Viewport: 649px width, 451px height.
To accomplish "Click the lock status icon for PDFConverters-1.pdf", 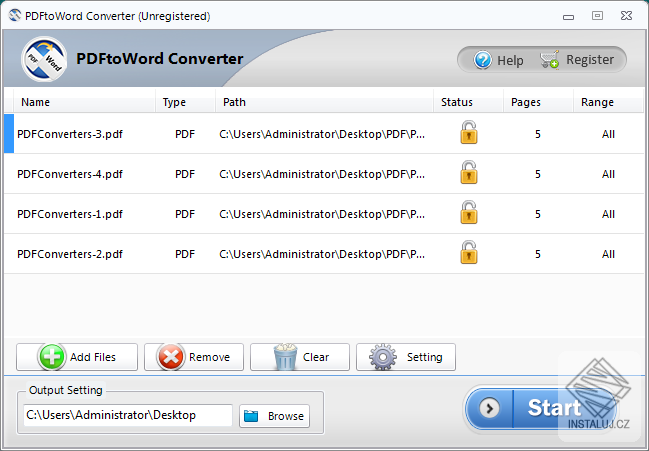I will point(469,213).
